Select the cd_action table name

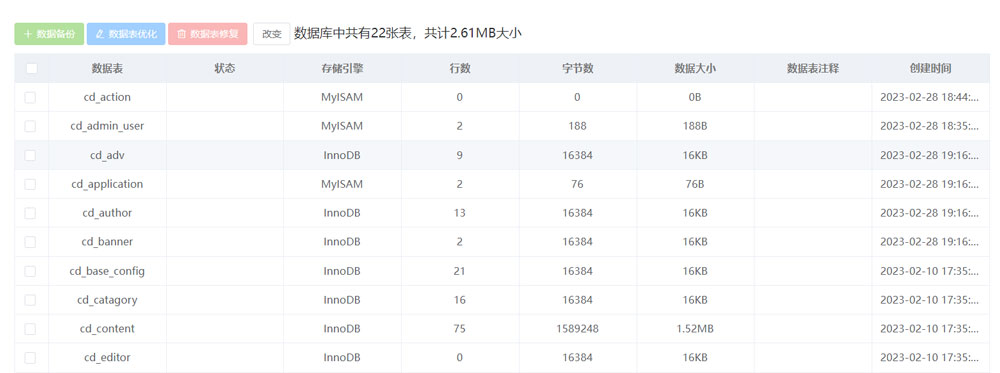coord(107,98)
